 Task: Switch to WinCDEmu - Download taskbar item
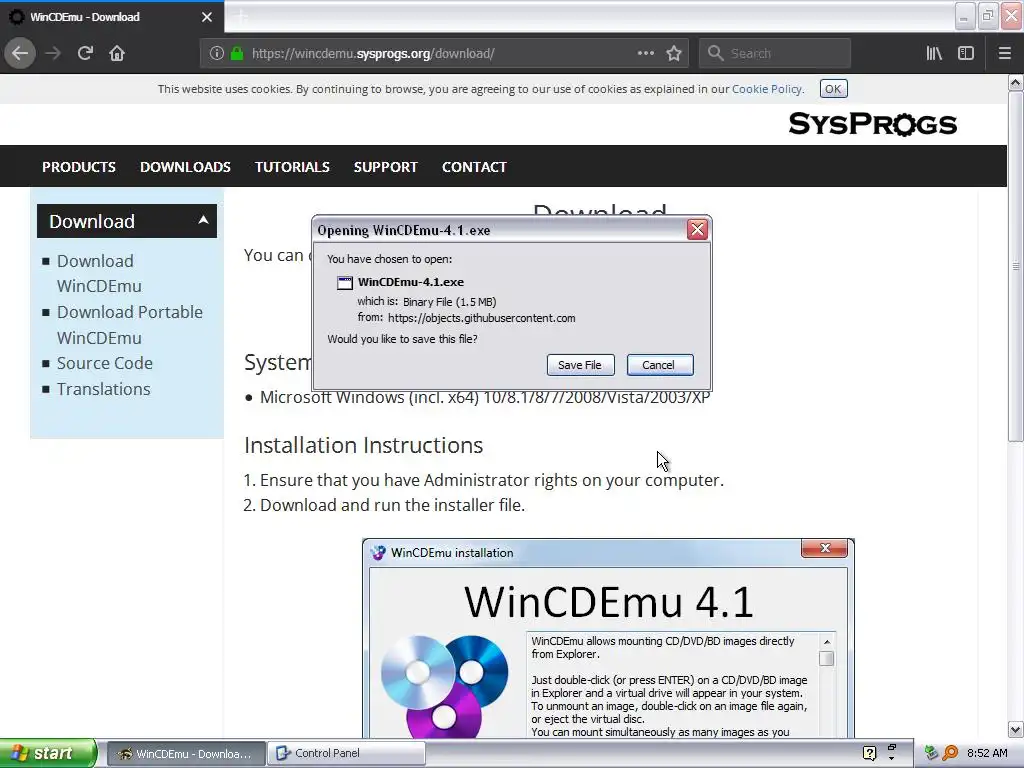pos(186,754)
